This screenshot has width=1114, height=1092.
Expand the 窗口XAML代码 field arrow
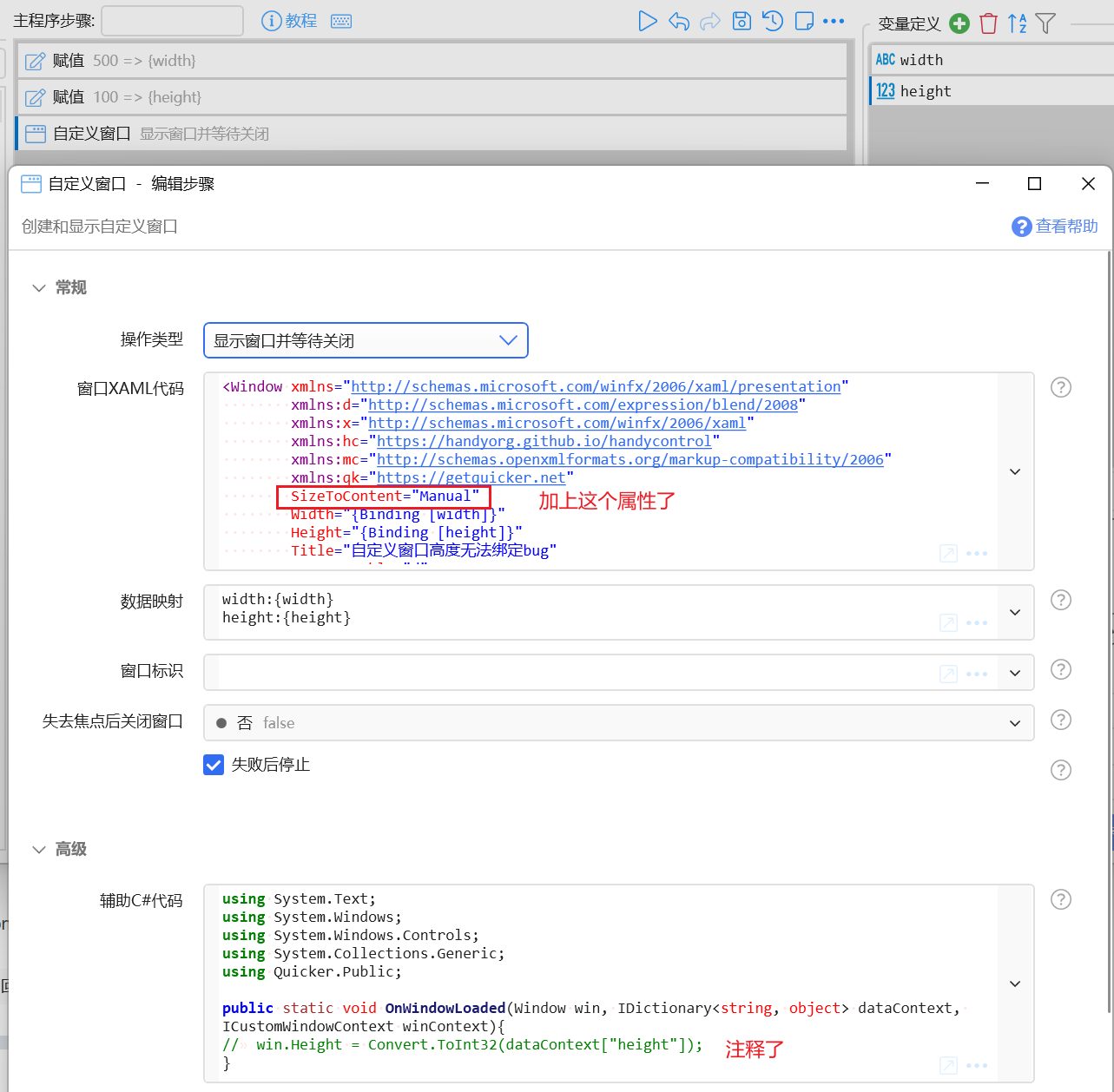(1015, 471)
